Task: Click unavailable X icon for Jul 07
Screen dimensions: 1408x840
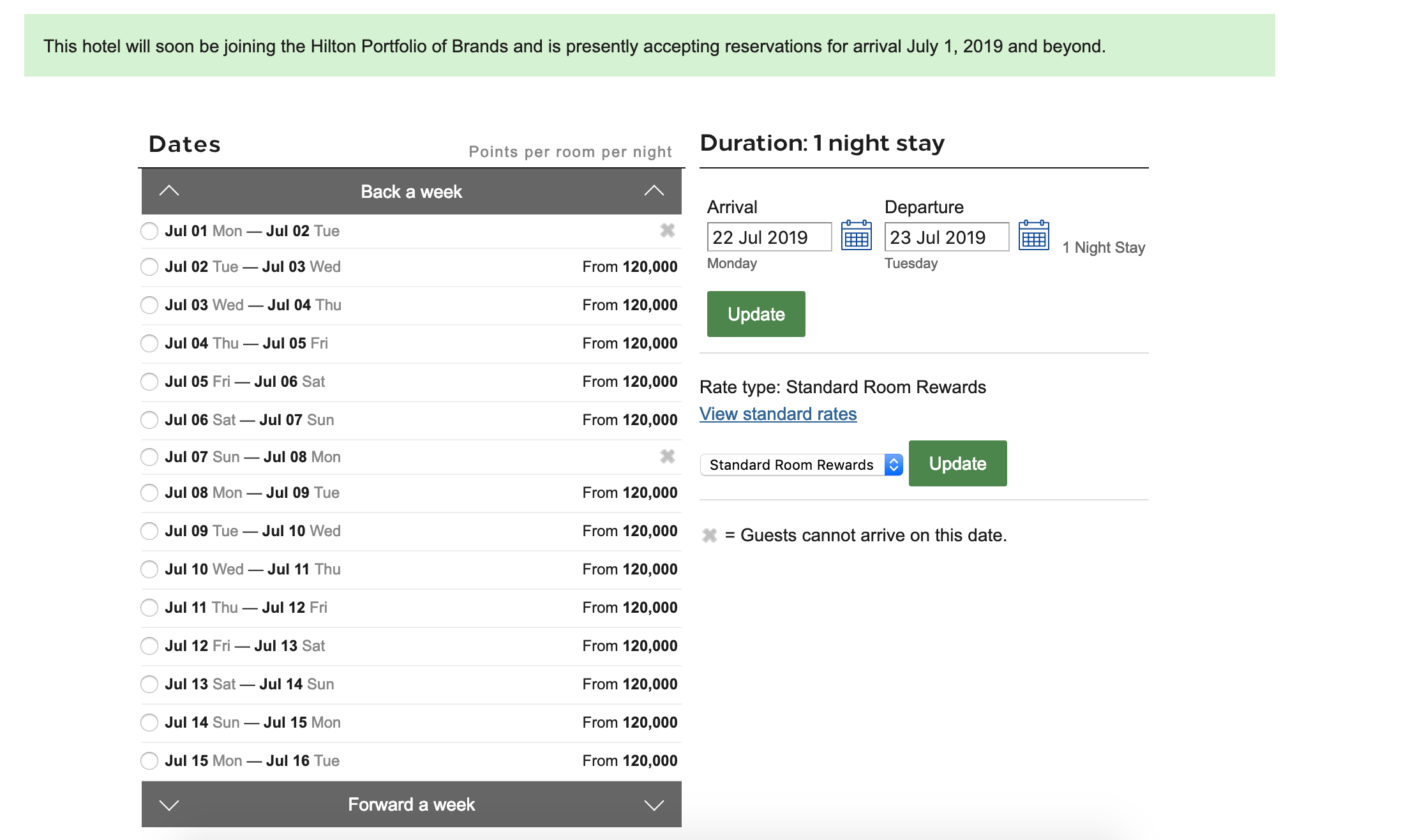Action: (x=667, y=456)
